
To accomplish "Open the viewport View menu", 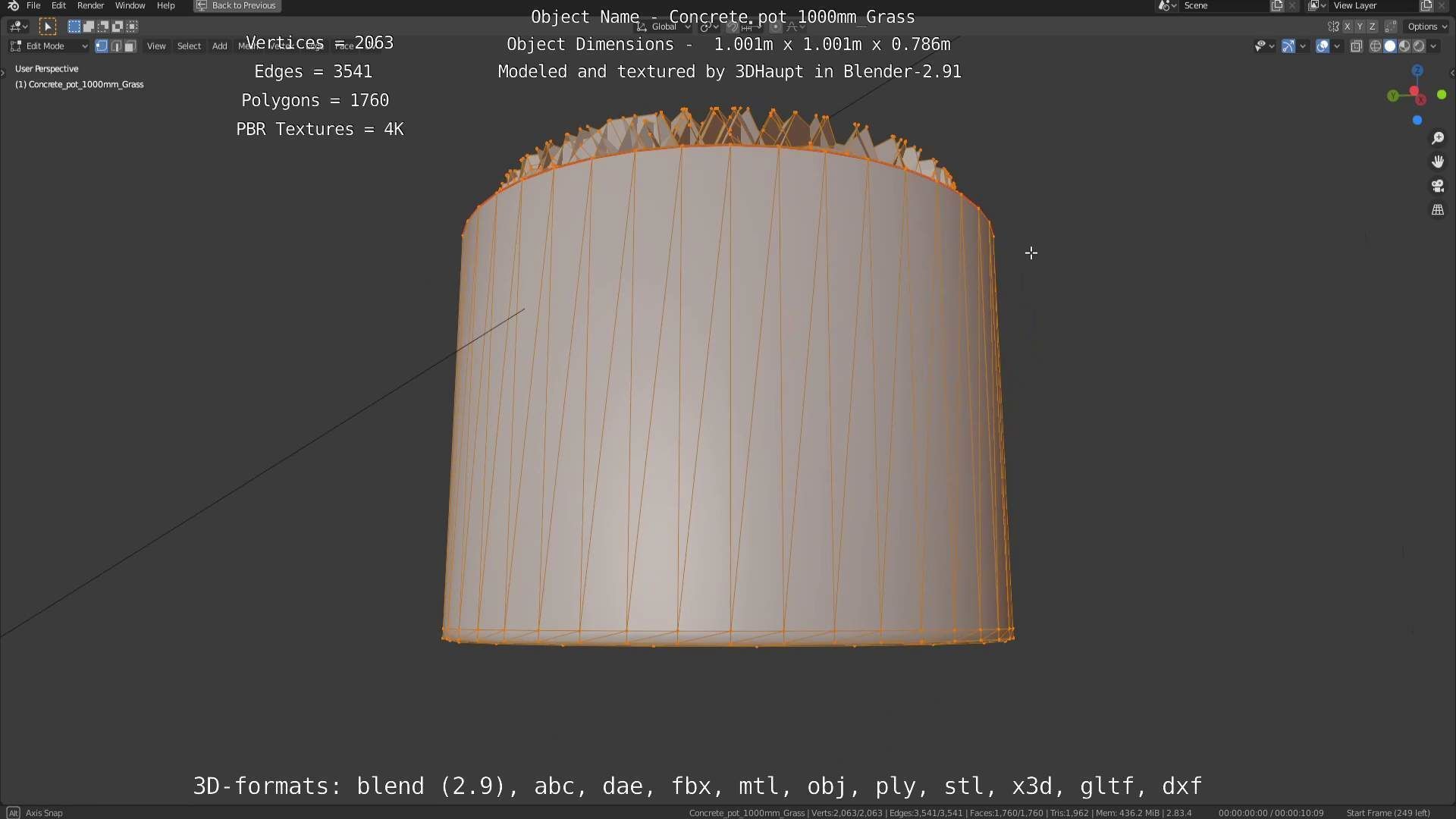I will point(156,46).
